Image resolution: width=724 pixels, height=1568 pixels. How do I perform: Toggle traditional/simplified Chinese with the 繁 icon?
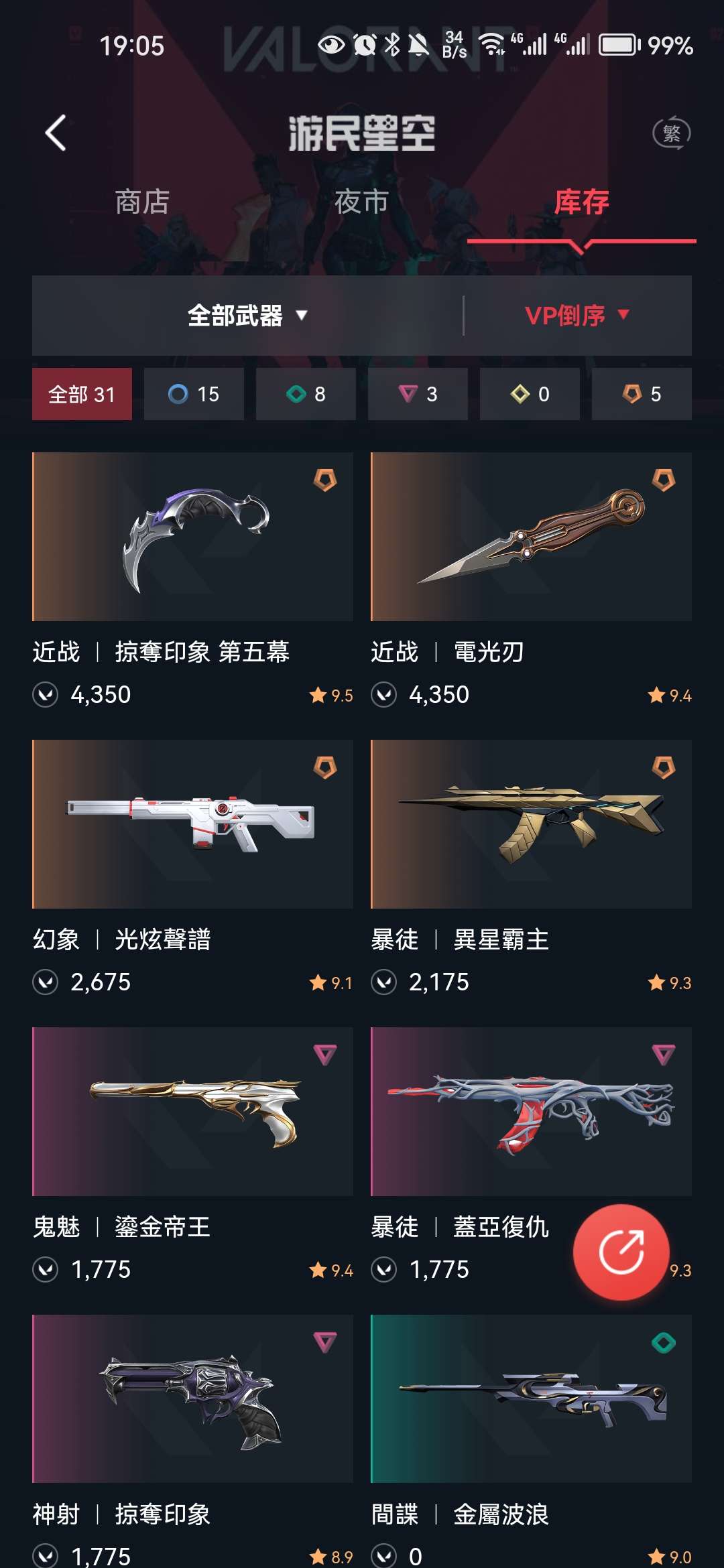point(672,133)
